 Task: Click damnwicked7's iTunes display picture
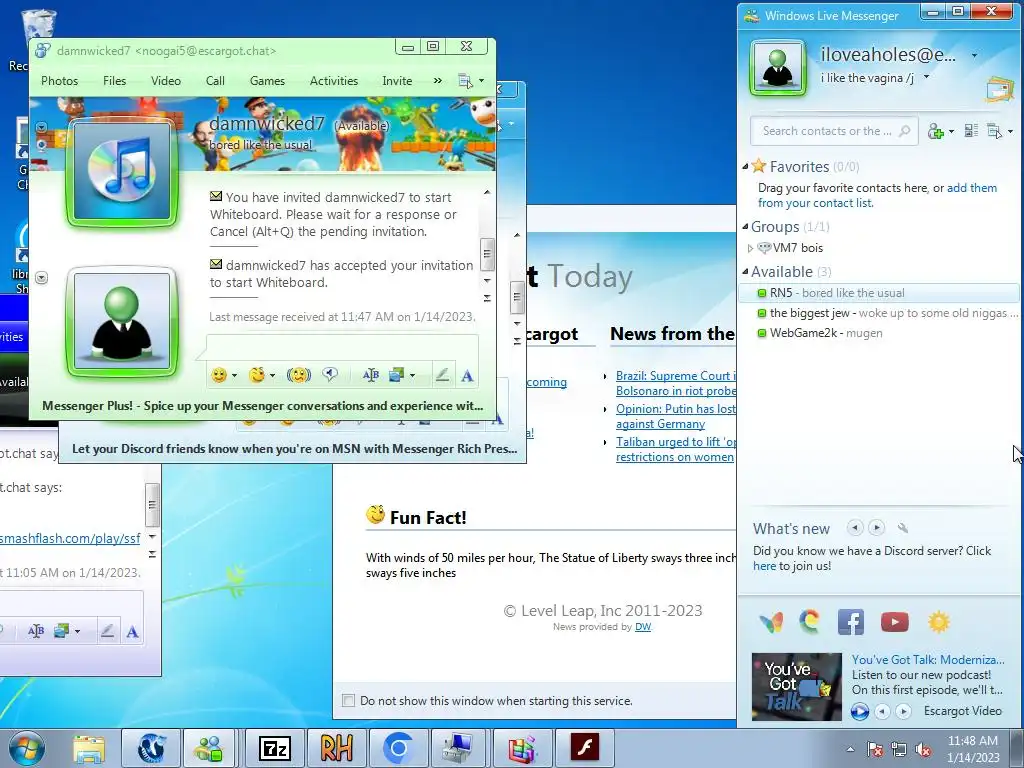click(x=121, y=173)
